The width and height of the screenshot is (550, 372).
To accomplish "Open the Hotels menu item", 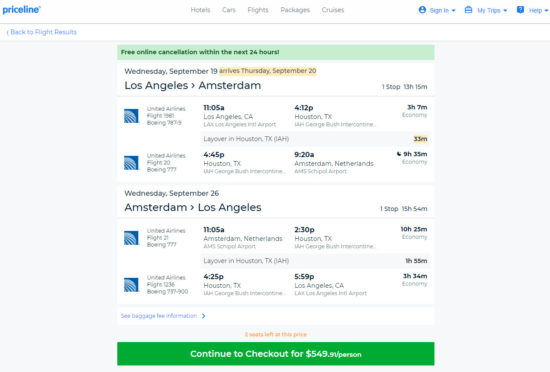I will 200,10.
